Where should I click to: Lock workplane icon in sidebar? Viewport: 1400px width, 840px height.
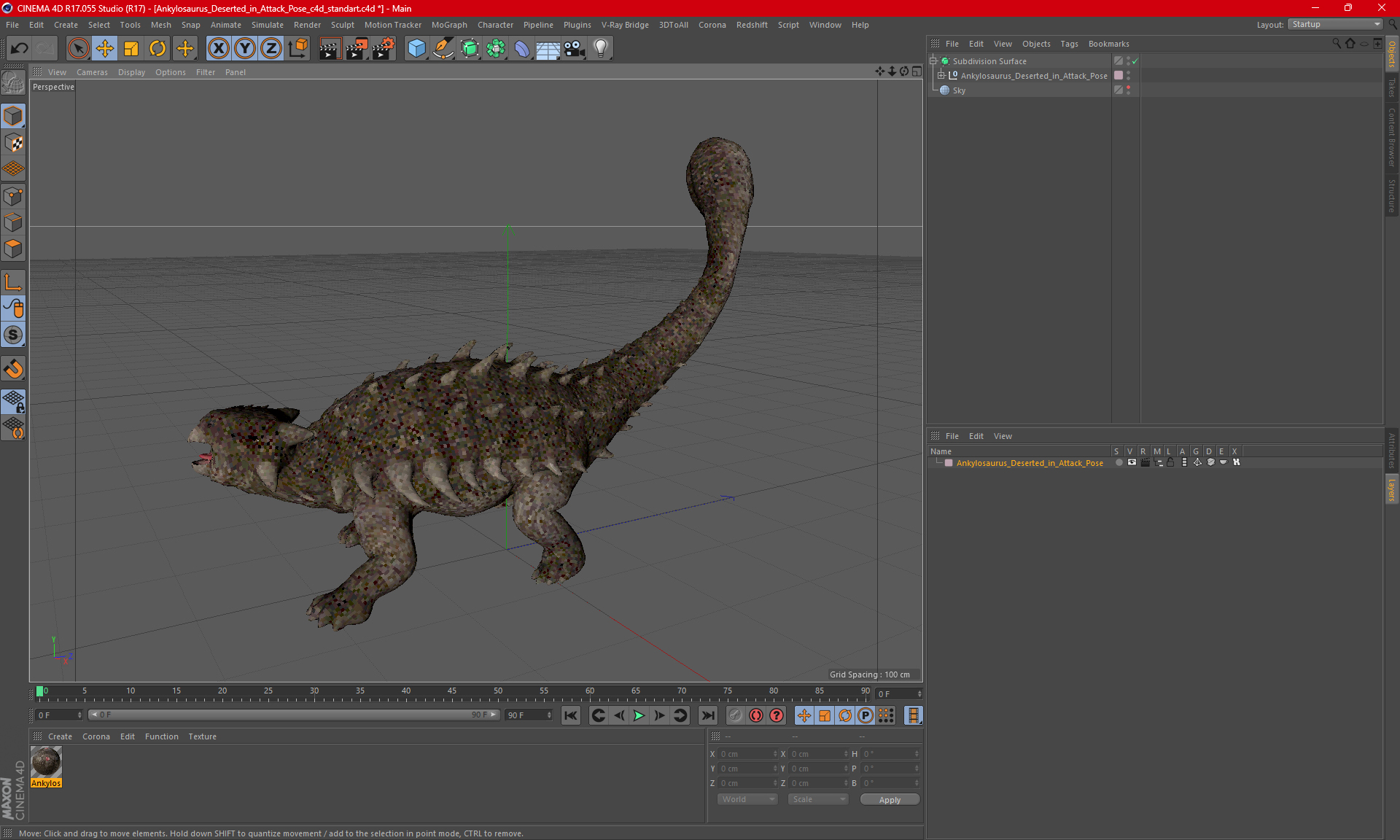(14, 402)
